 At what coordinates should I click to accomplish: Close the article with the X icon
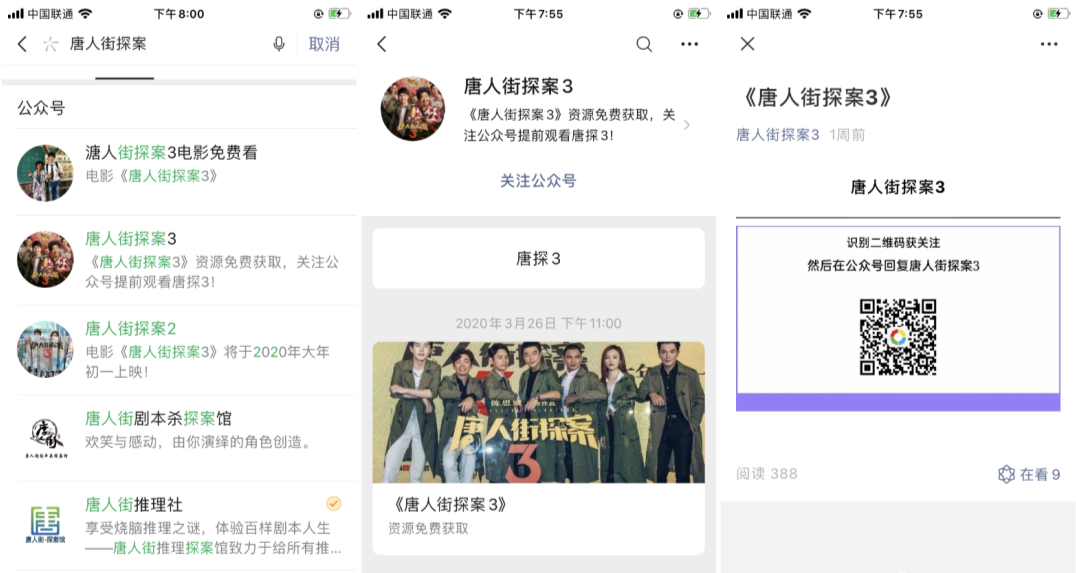pyautogui.click(x=747, y=44)
